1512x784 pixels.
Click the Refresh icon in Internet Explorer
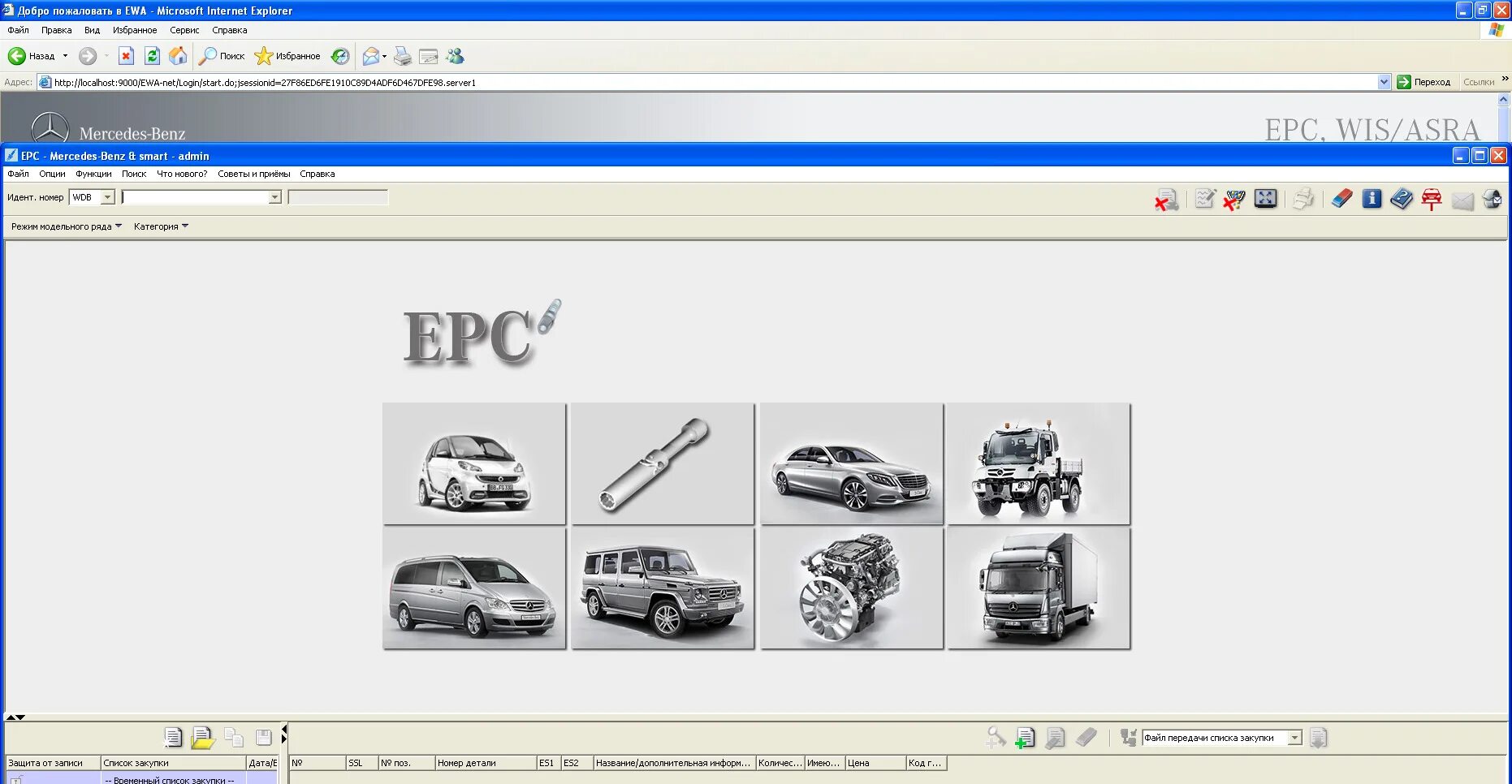click(x=152, y=56)
